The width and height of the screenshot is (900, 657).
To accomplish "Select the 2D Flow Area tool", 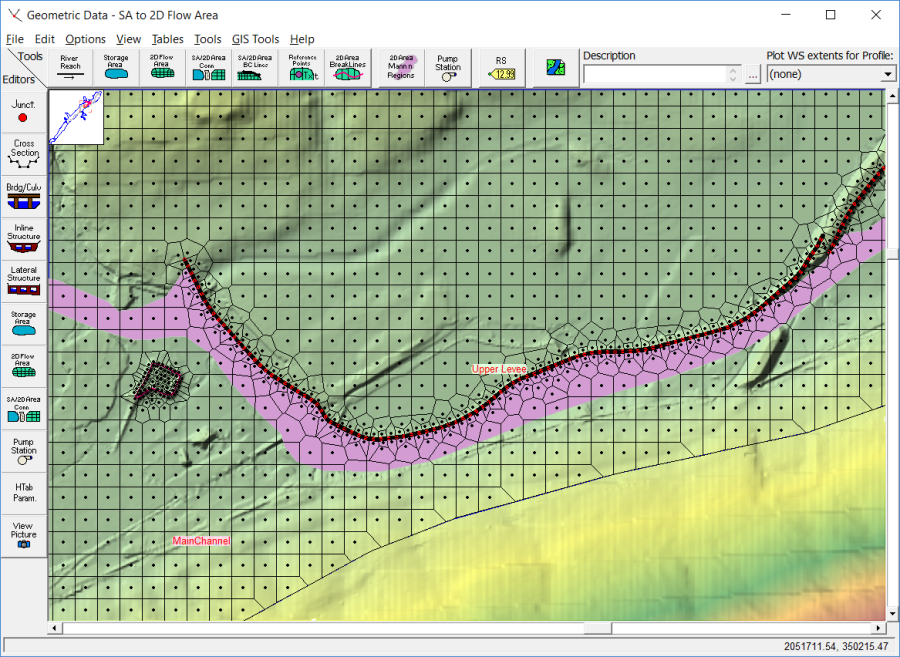I will click(x=161, y=64).
